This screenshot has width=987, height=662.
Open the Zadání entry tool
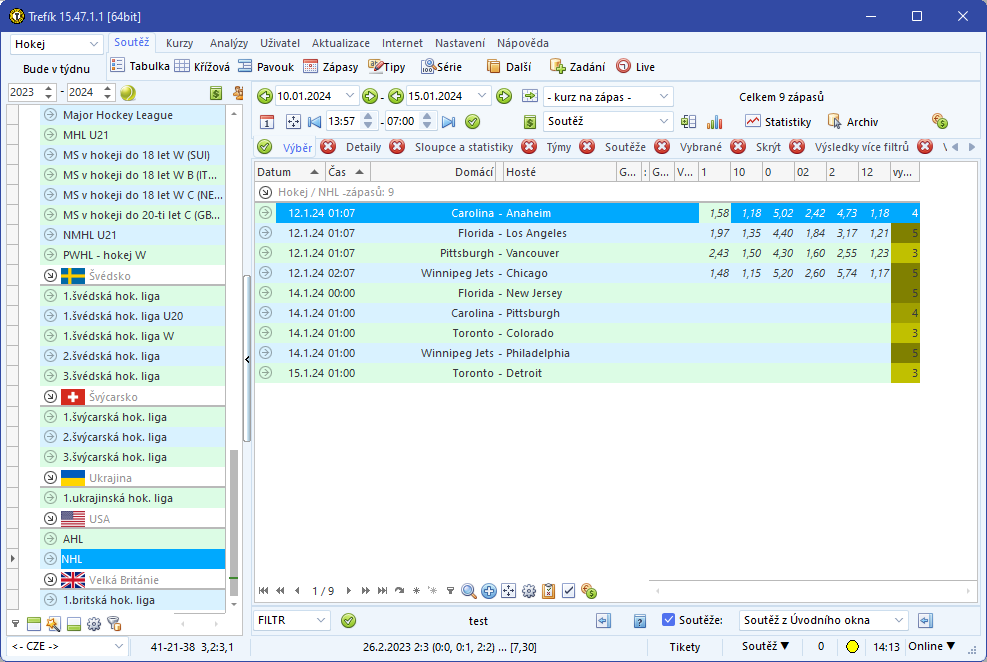[577, 66]
